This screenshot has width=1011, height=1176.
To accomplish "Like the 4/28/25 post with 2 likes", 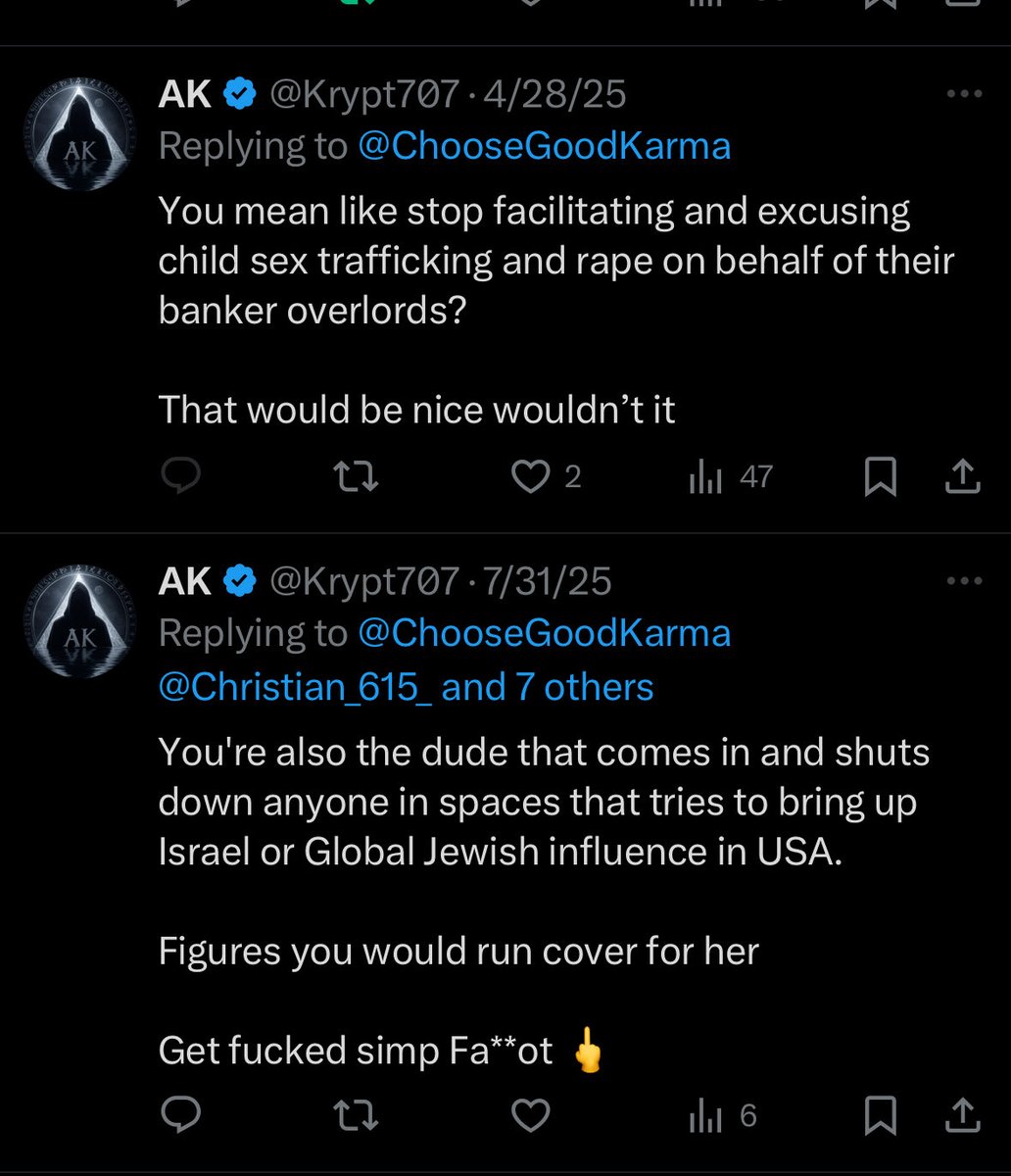I will pos(532,477).
